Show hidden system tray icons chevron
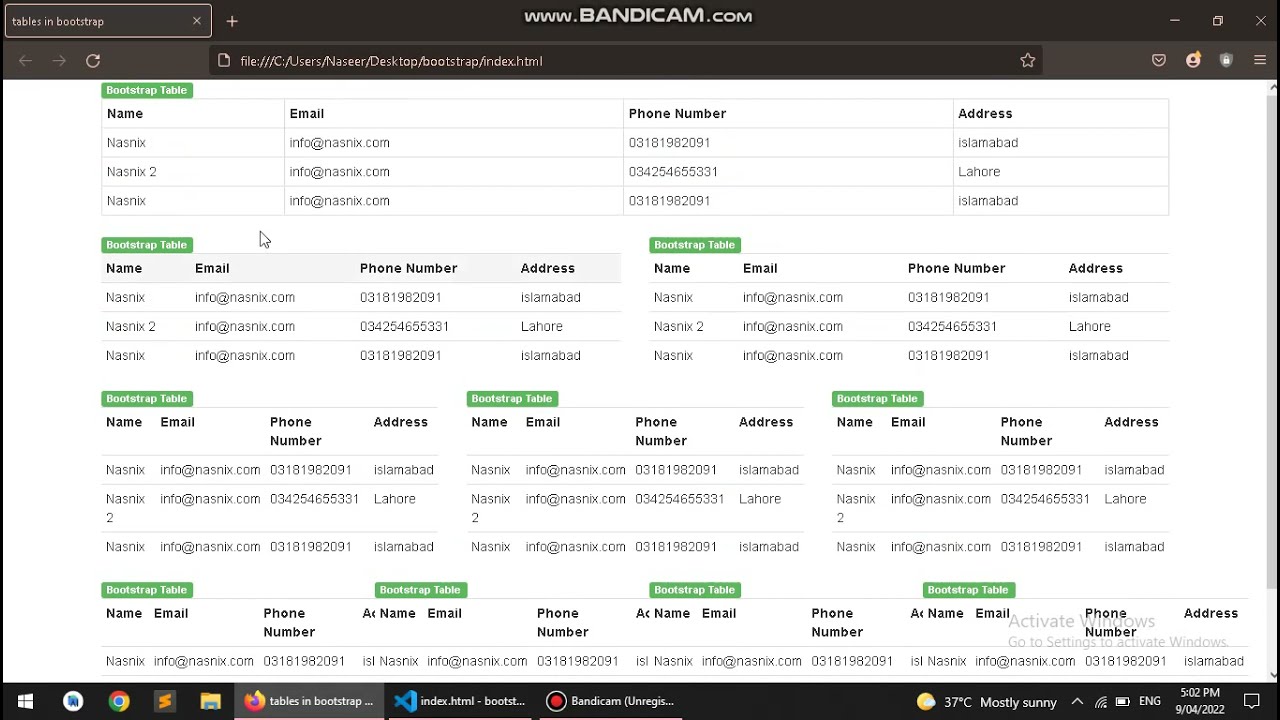The height and width of the screenshot is (720, 1280). (x=1077, y=702)
